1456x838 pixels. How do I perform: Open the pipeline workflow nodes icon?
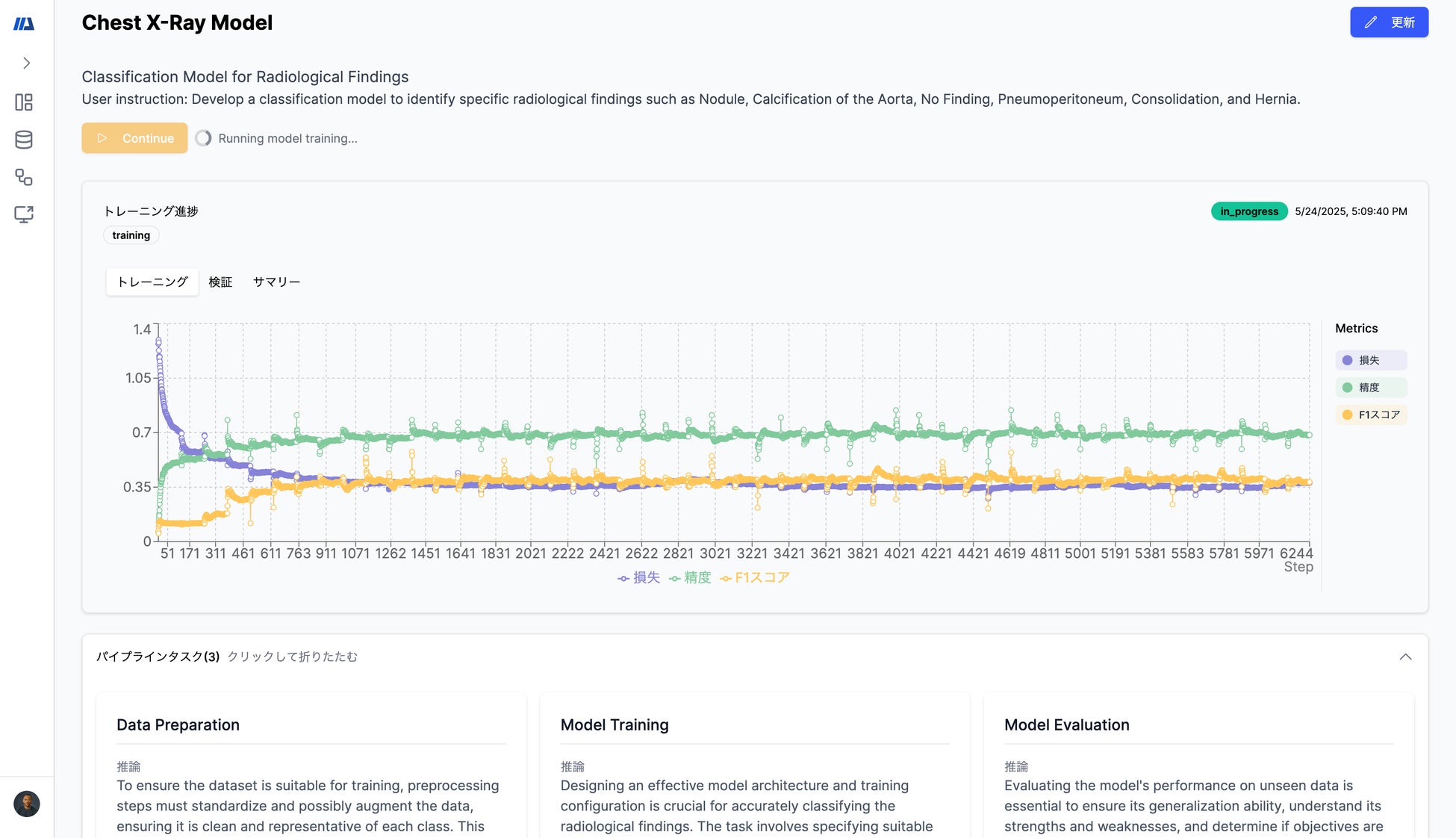coord(24,177)
